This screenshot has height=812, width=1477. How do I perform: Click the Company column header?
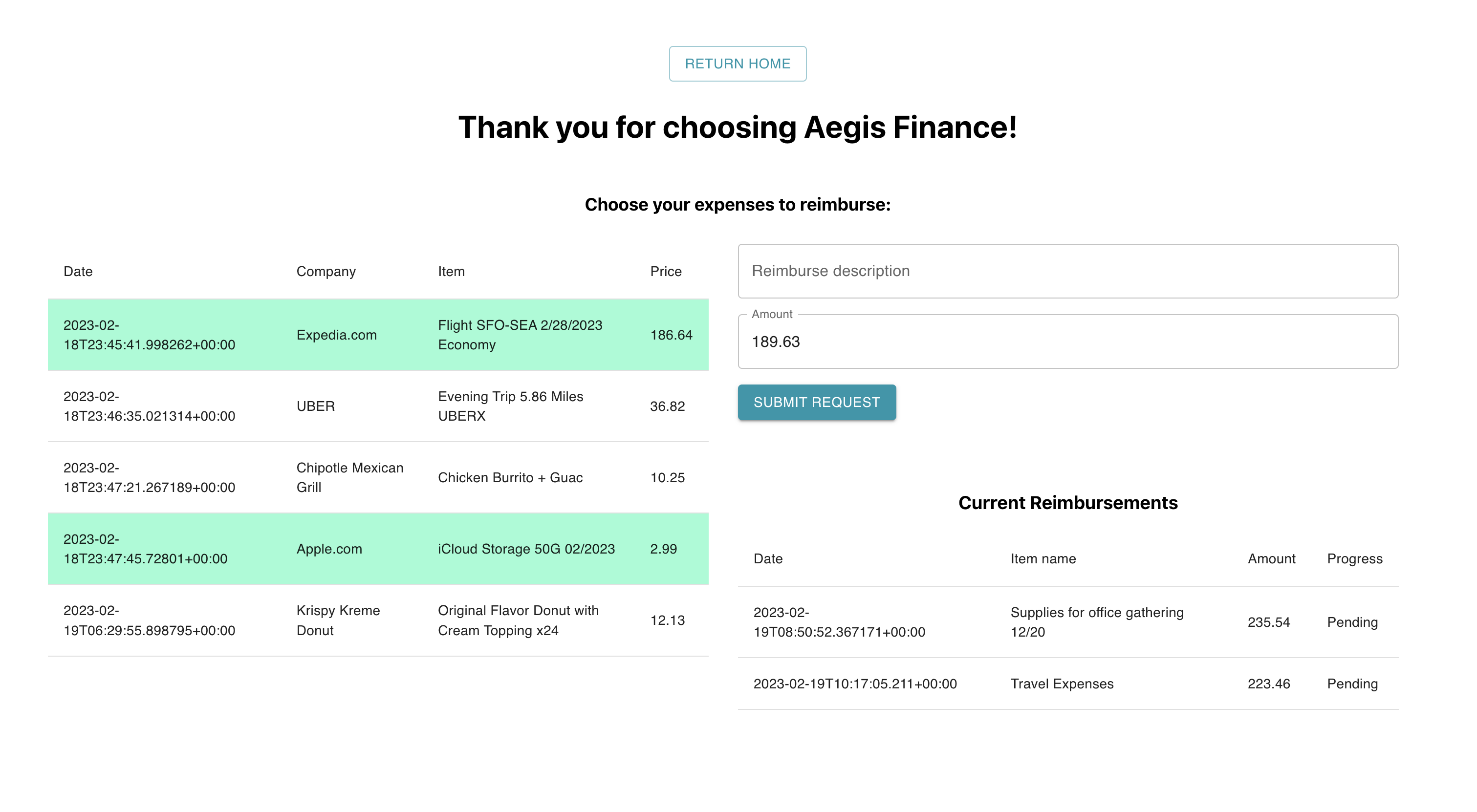tap(326, 272)
